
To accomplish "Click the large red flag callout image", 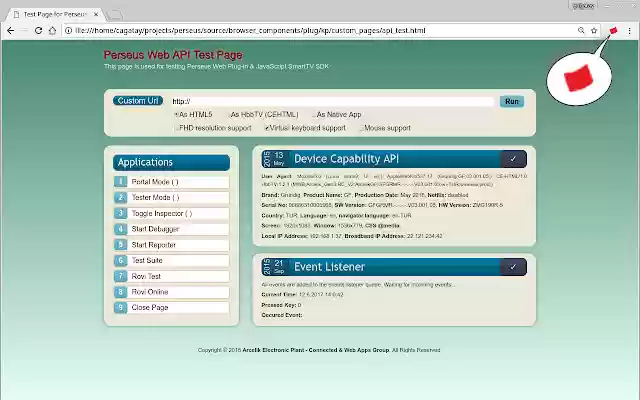I will click(x=579, y=76).
